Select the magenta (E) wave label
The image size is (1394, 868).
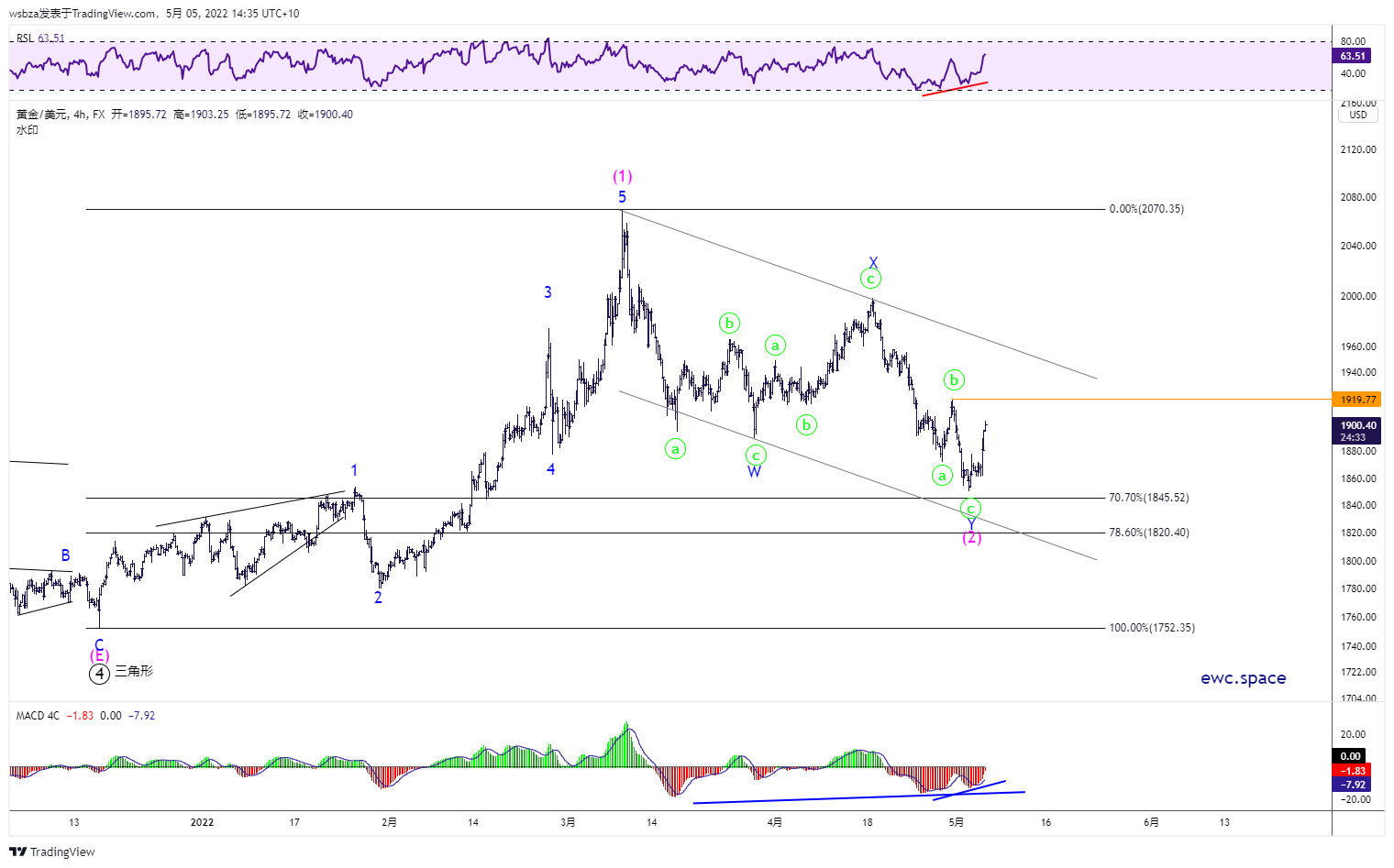[99, 656]
